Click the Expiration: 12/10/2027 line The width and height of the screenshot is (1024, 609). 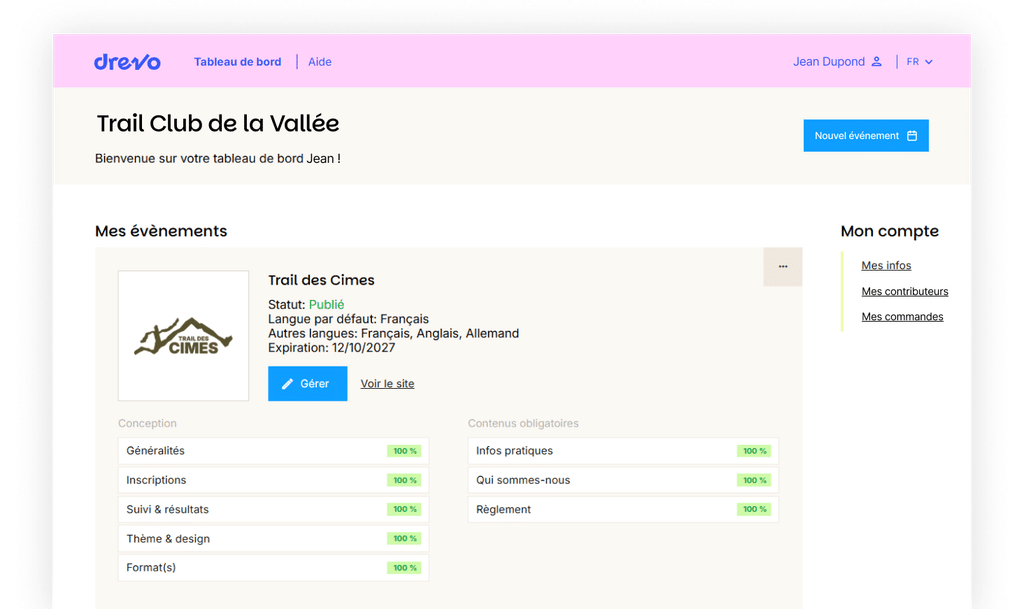coord(332,348)
